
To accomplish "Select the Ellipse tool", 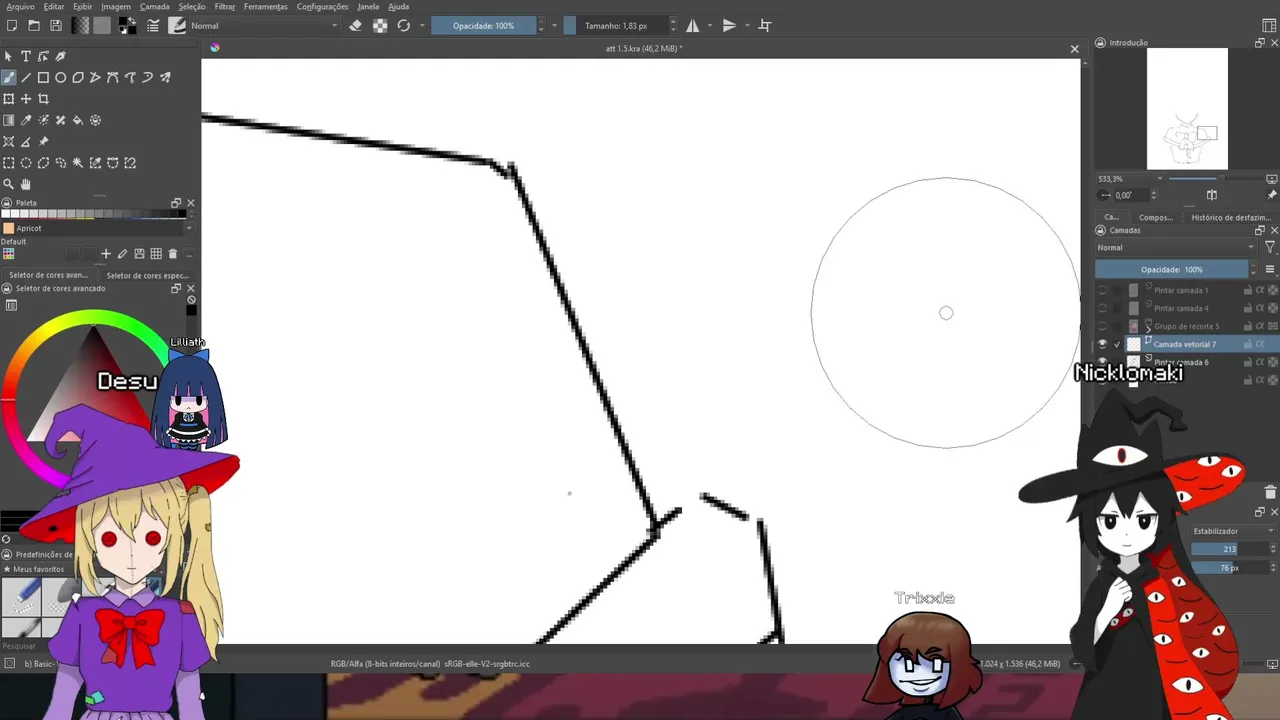I will click(60, 78).
